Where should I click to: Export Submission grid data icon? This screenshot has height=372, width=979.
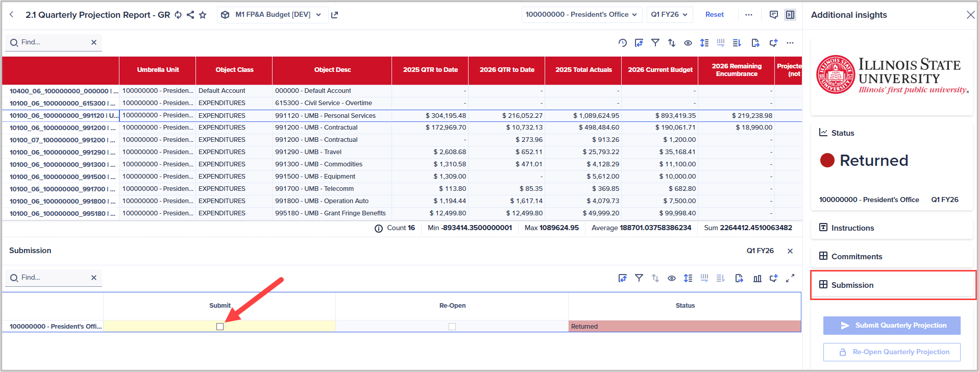[x=739, y=278]
